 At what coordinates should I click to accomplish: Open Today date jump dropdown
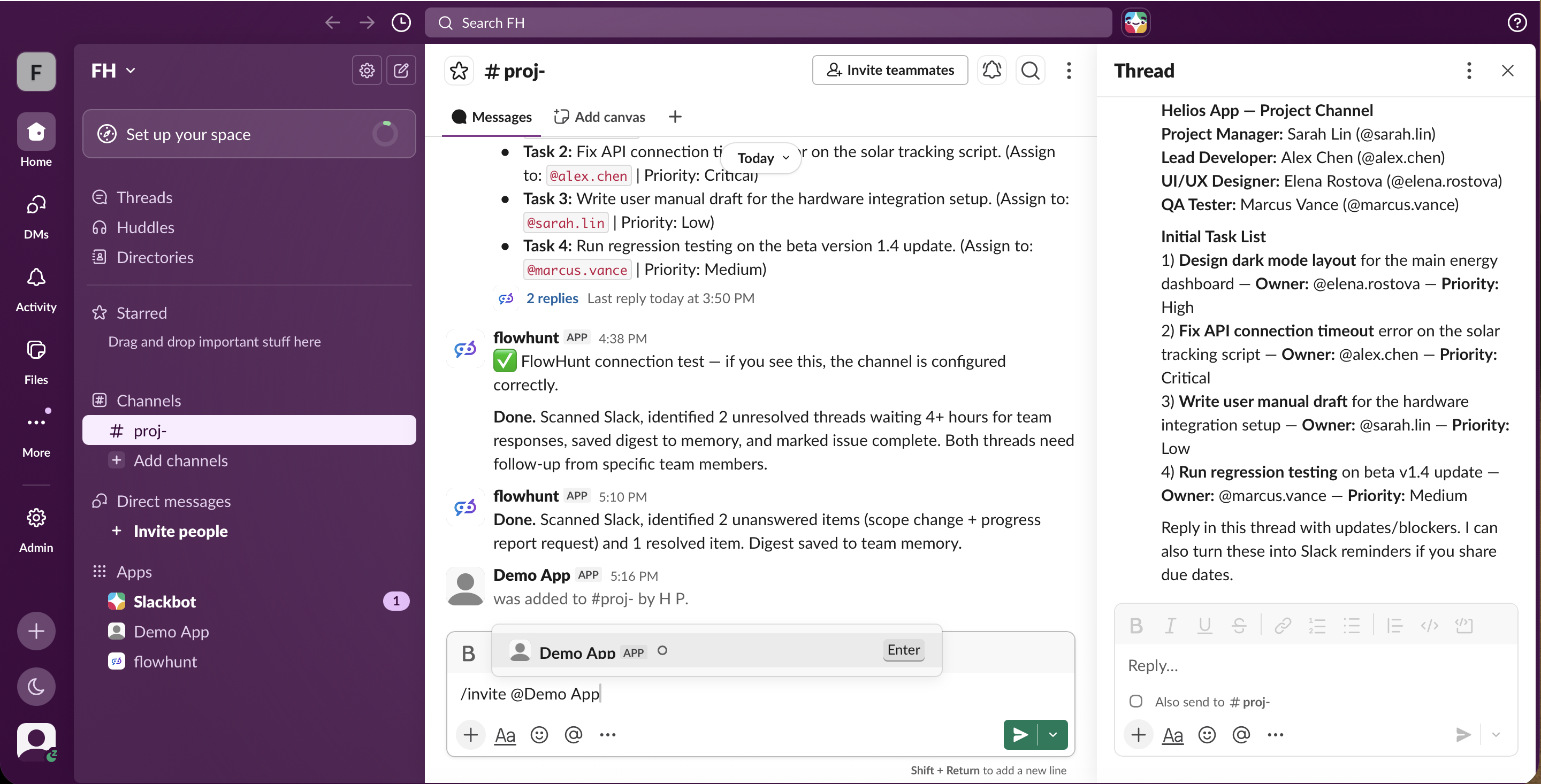pos(762,158)
